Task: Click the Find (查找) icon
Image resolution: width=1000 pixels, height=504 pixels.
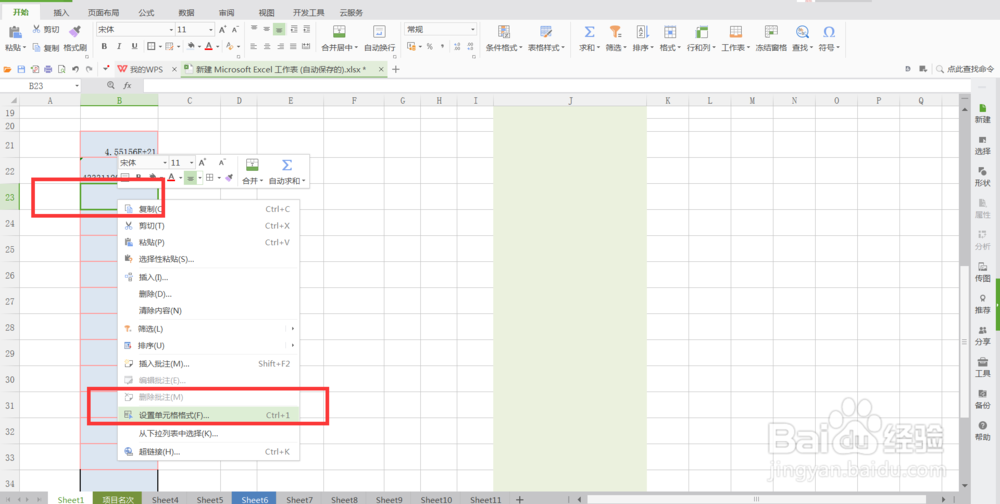Action: point(802,32)
